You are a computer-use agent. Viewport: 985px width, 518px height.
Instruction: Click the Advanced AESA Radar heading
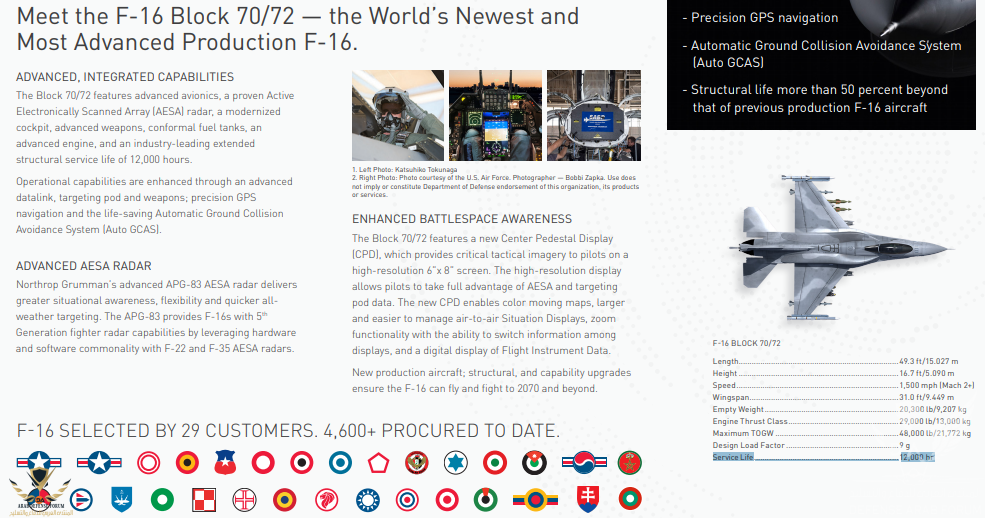click(x=85, y=265)
